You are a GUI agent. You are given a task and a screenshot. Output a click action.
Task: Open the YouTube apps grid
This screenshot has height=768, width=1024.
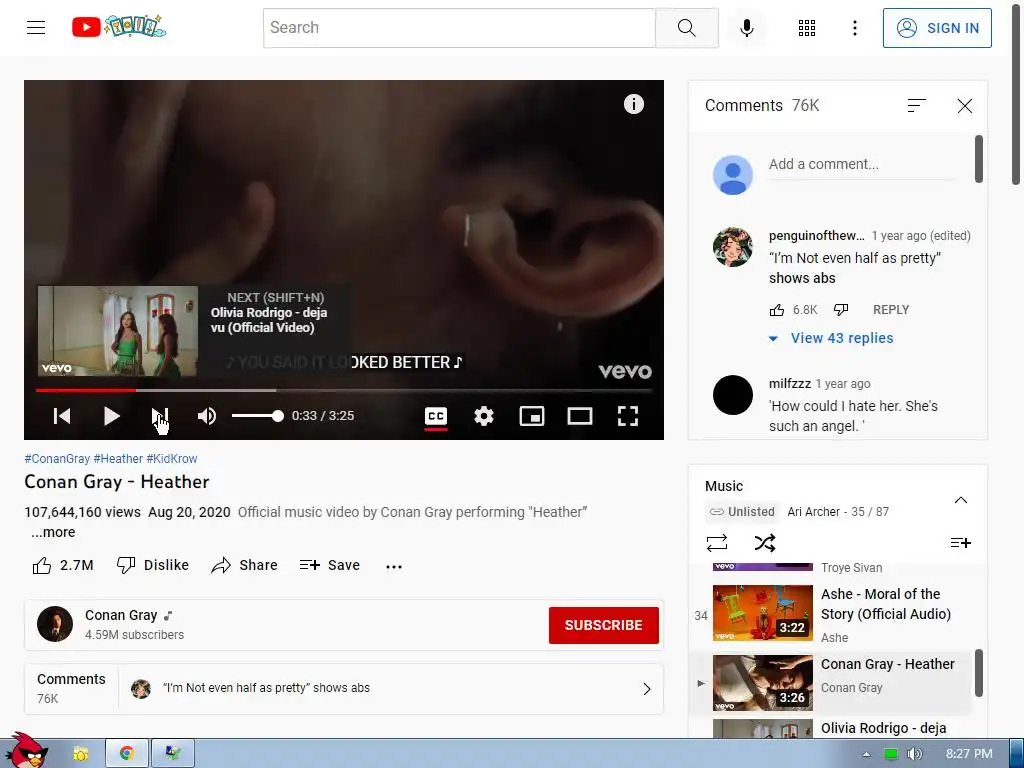point(807,27)
